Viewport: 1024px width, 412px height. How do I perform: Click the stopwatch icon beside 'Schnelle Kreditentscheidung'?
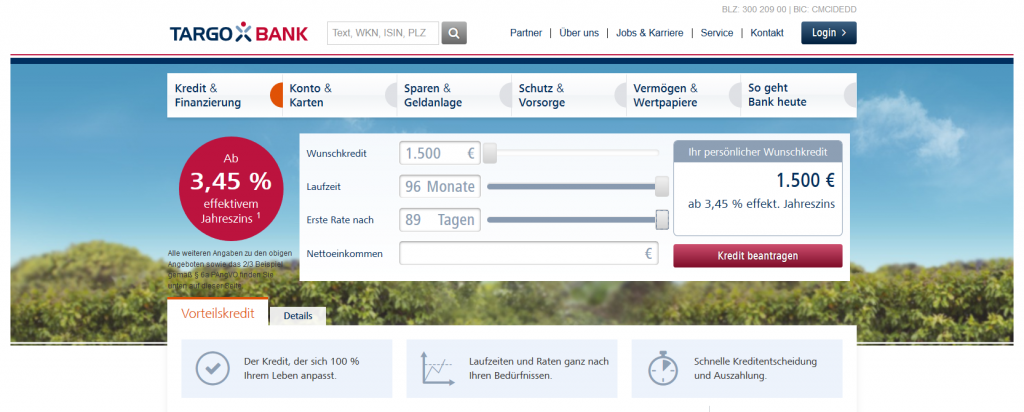[663, 368]
